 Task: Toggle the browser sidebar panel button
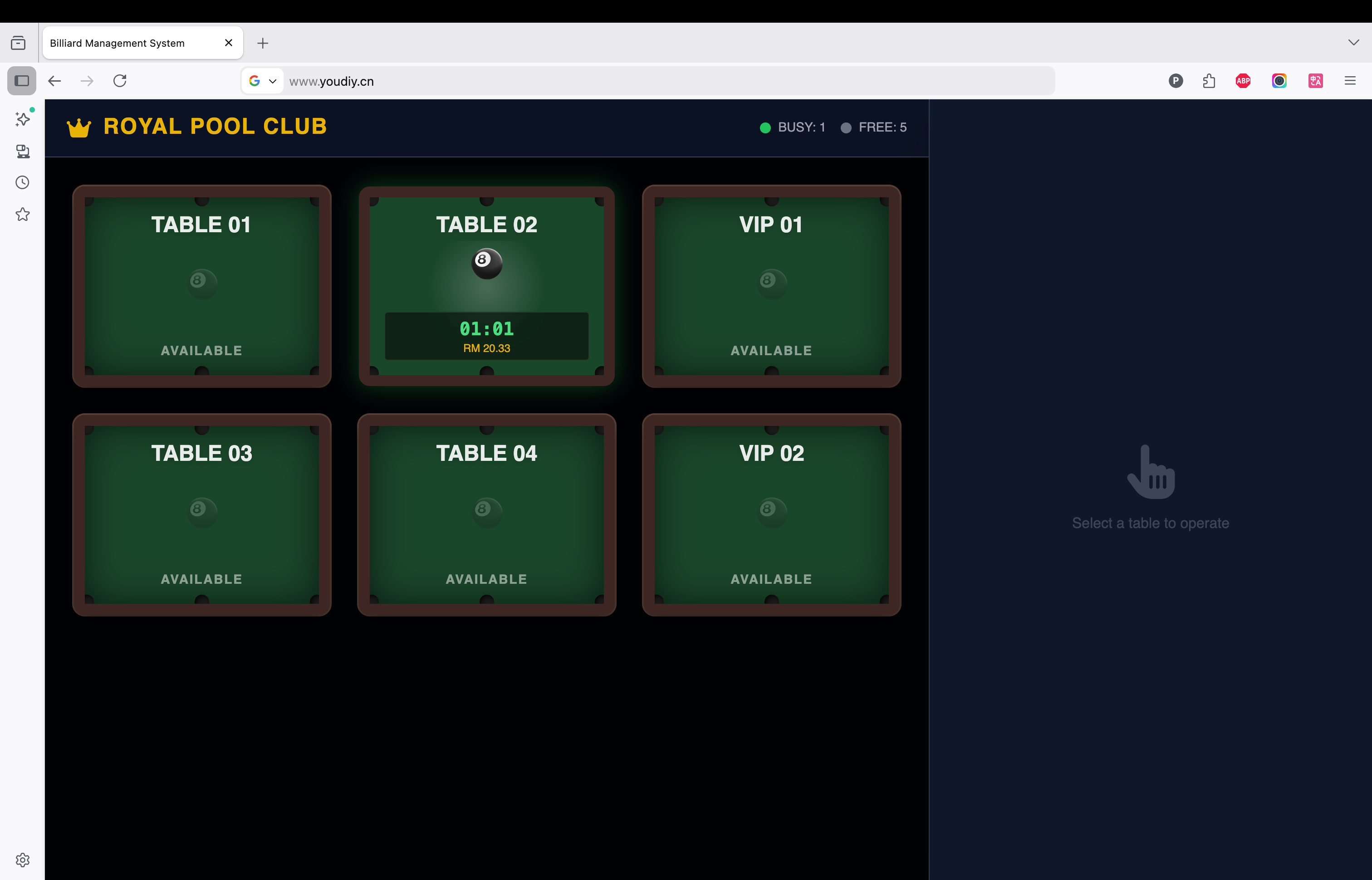point(22,81)
